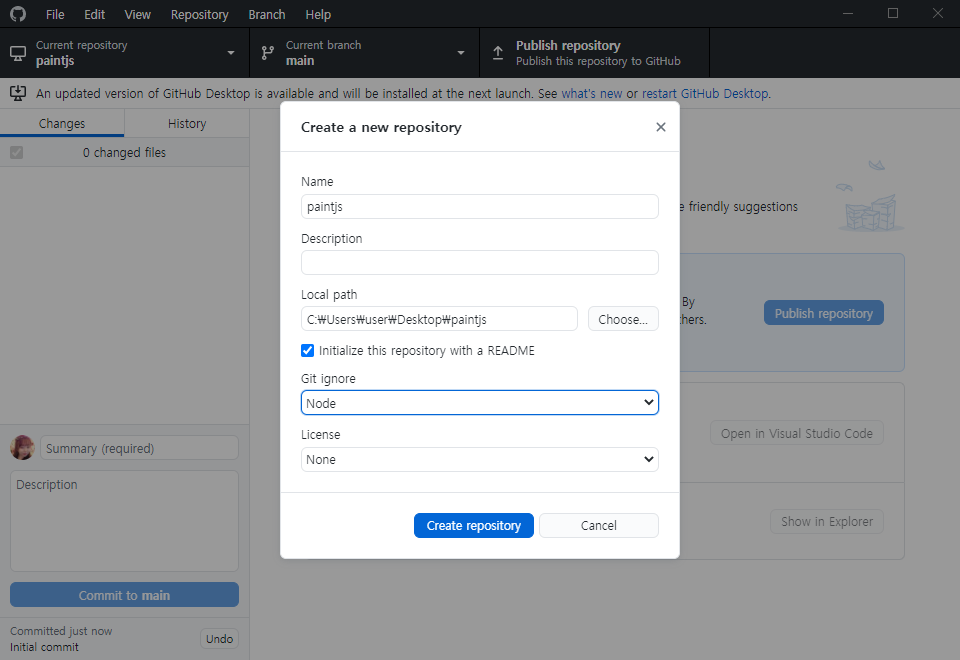This screenshot has height=660, width=960.
Task: Open the Edit menu
Action: [x=94, y=14]
